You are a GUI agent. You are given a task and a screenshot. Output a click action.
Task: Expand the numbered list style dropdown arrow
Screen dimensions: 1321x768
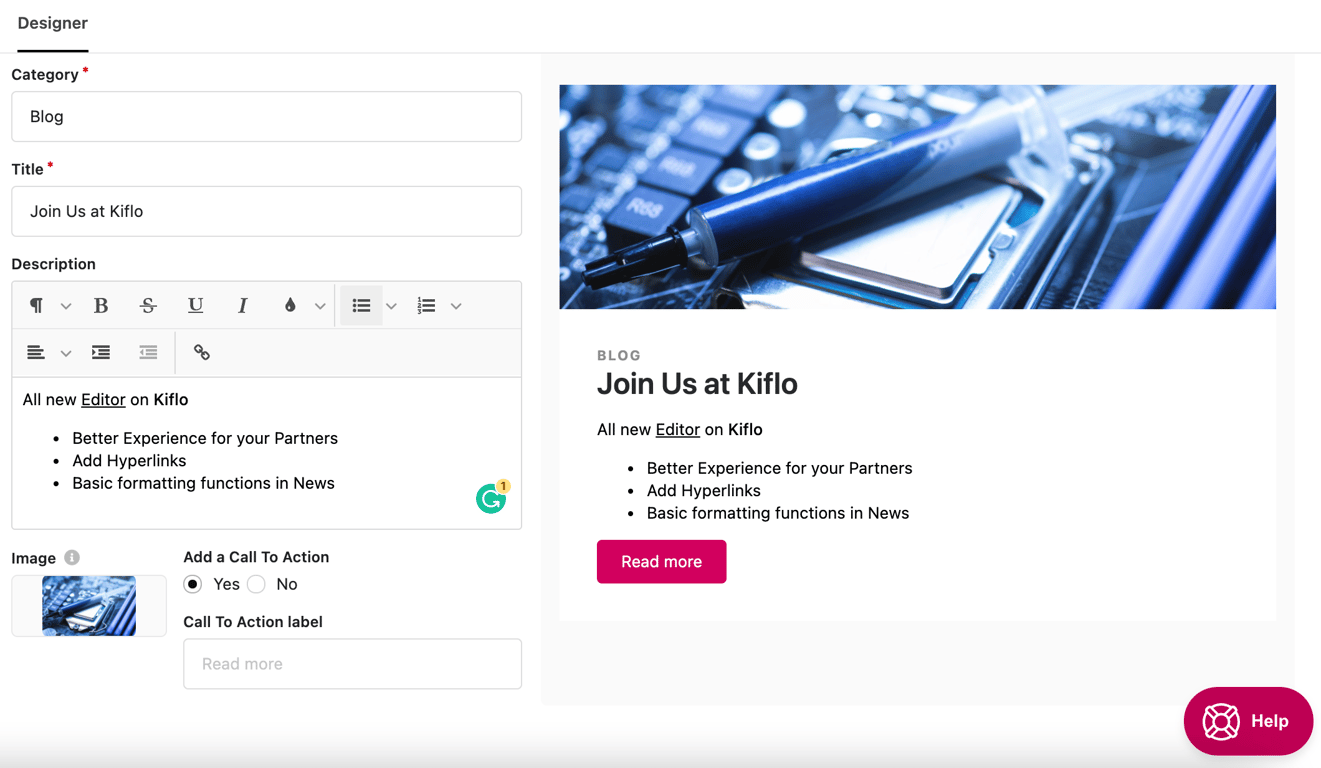[456, 306]
